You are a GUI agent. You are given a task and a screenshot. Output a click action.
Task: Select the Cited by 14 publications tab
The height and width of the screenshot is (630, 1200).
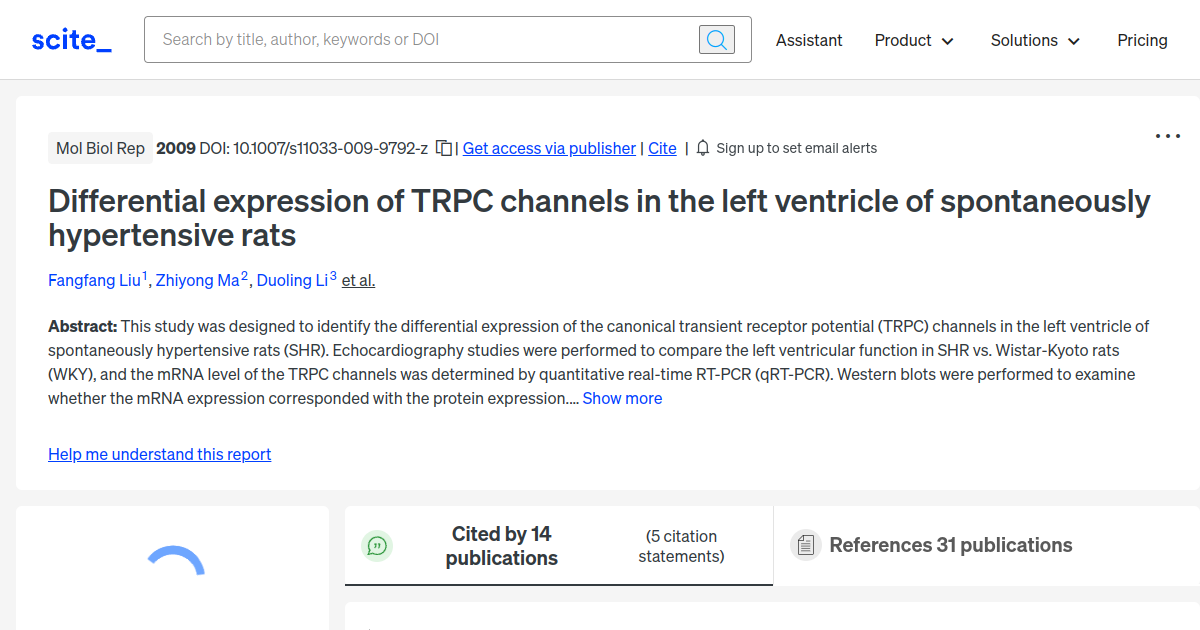click(501, 546)
